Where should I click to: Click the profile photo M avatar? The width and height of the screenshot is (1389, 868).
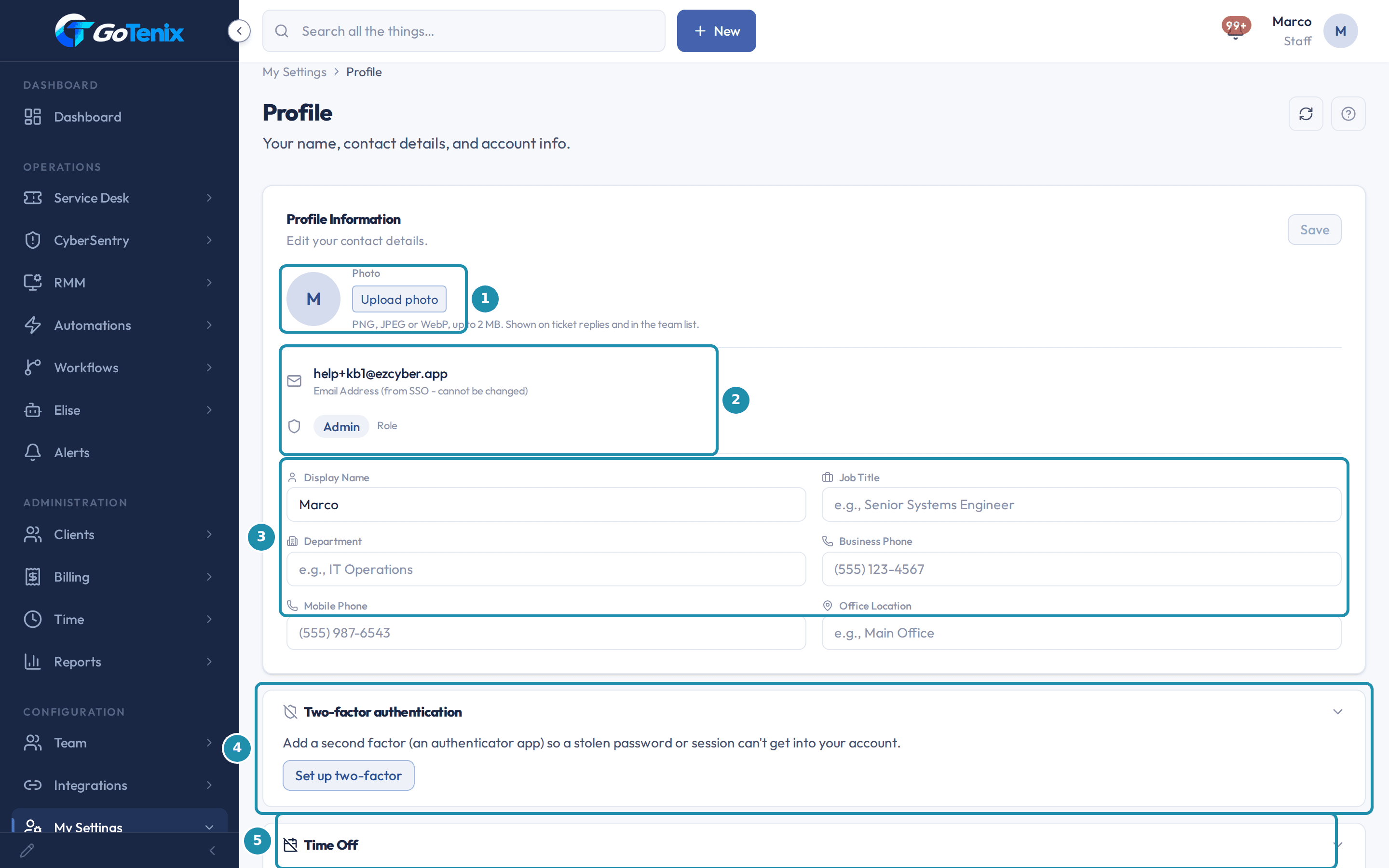pos(313,298)
